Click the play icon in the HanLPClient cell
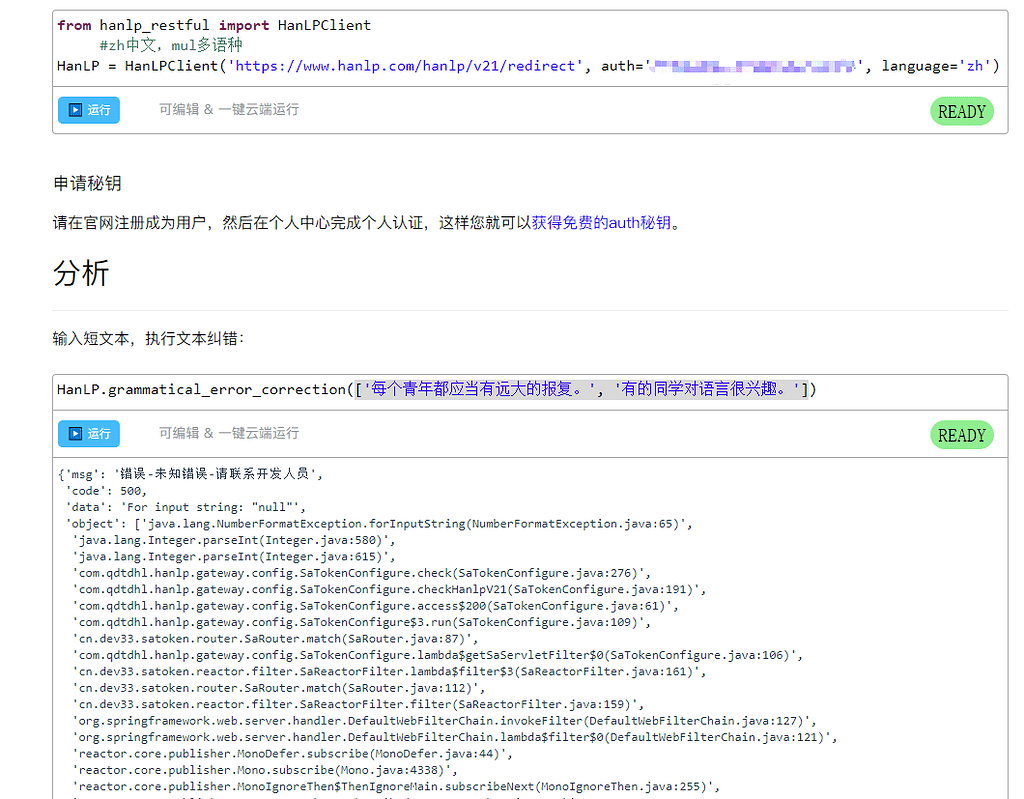Viewport: 1024px width, 799px height. pyautogui.click(x=74, y=110)
